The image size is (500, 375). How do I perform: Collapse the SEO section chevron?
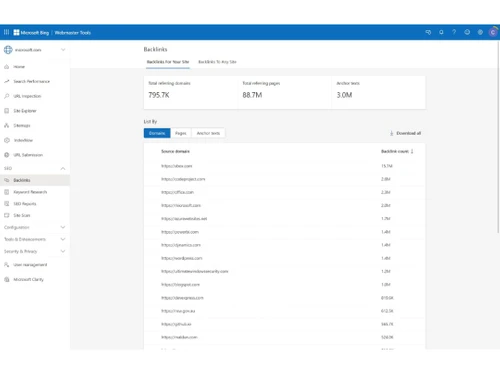coord(63,168)
